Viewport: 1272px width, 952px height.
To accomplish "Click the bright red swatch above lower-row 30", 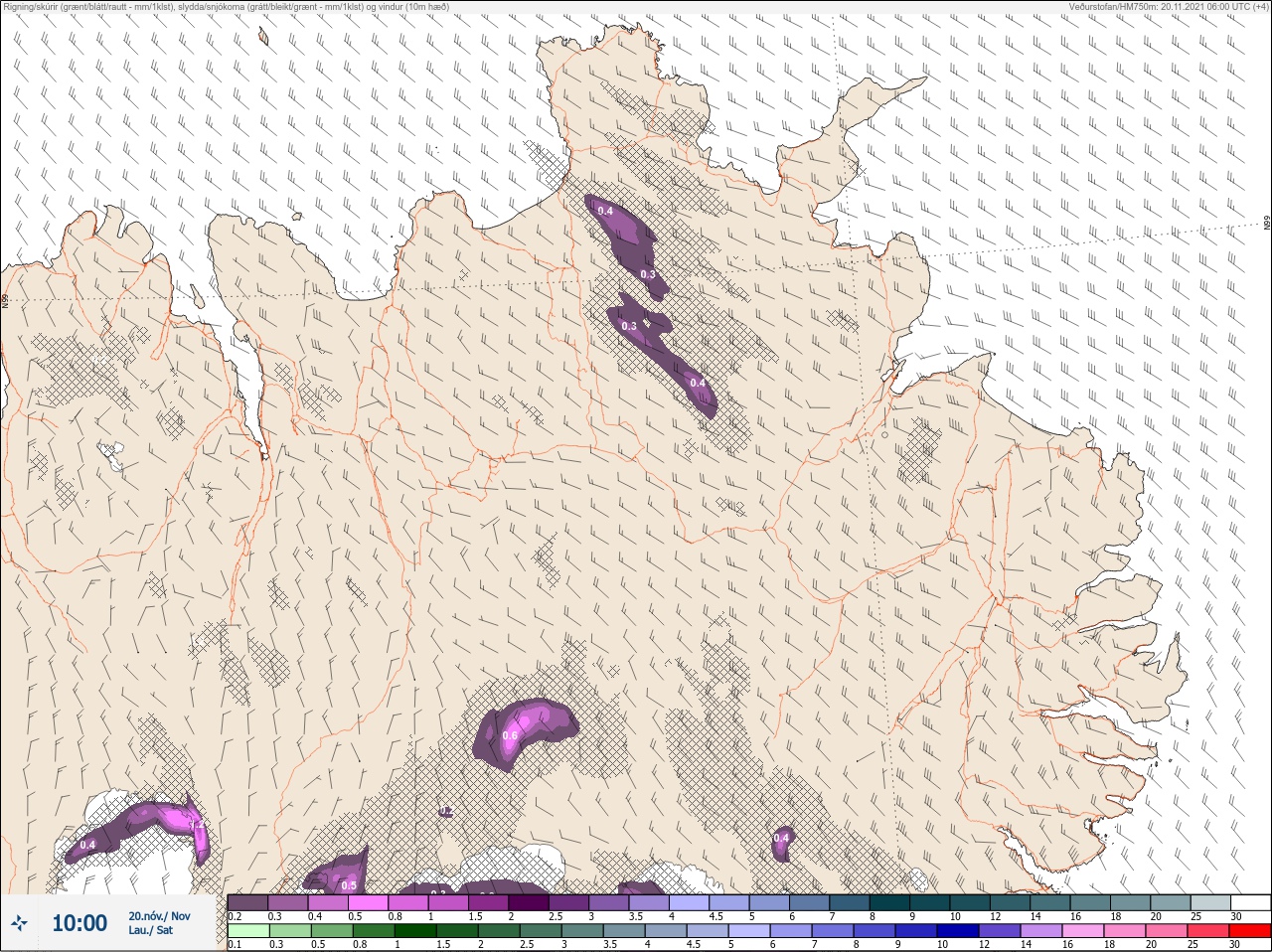I will 1250,931.
